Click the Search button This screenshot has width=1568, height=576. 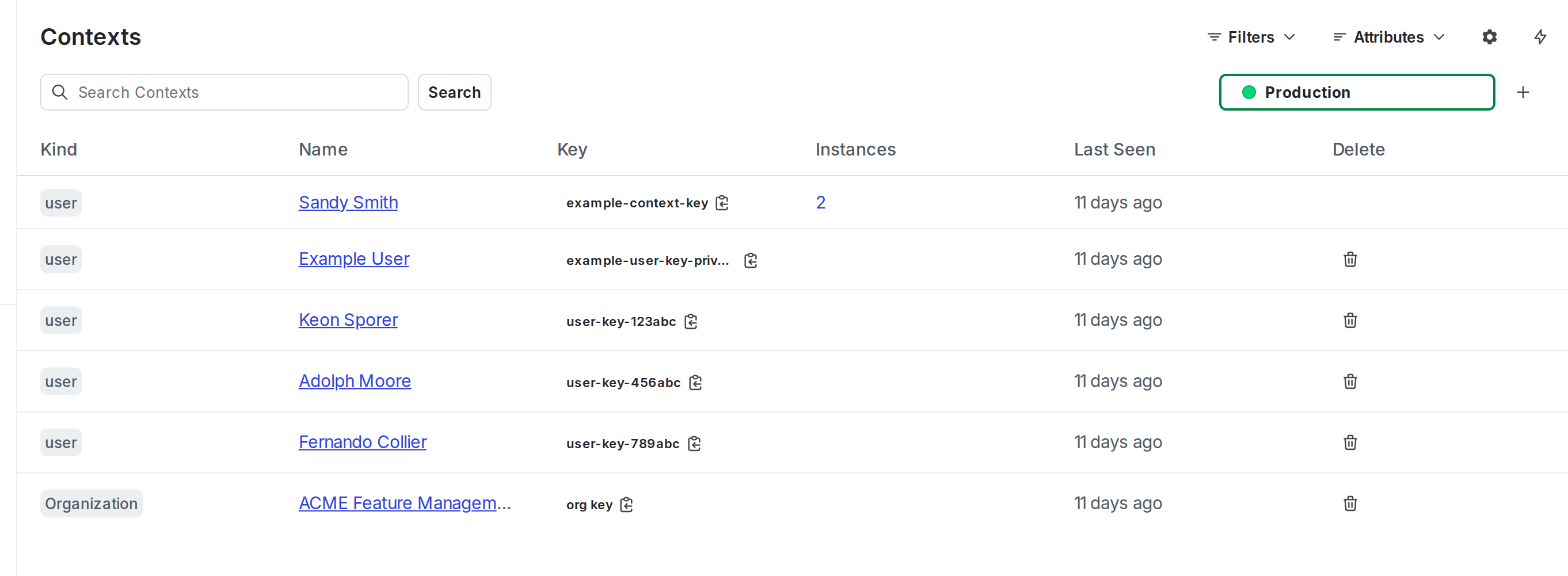coord(454,92)
